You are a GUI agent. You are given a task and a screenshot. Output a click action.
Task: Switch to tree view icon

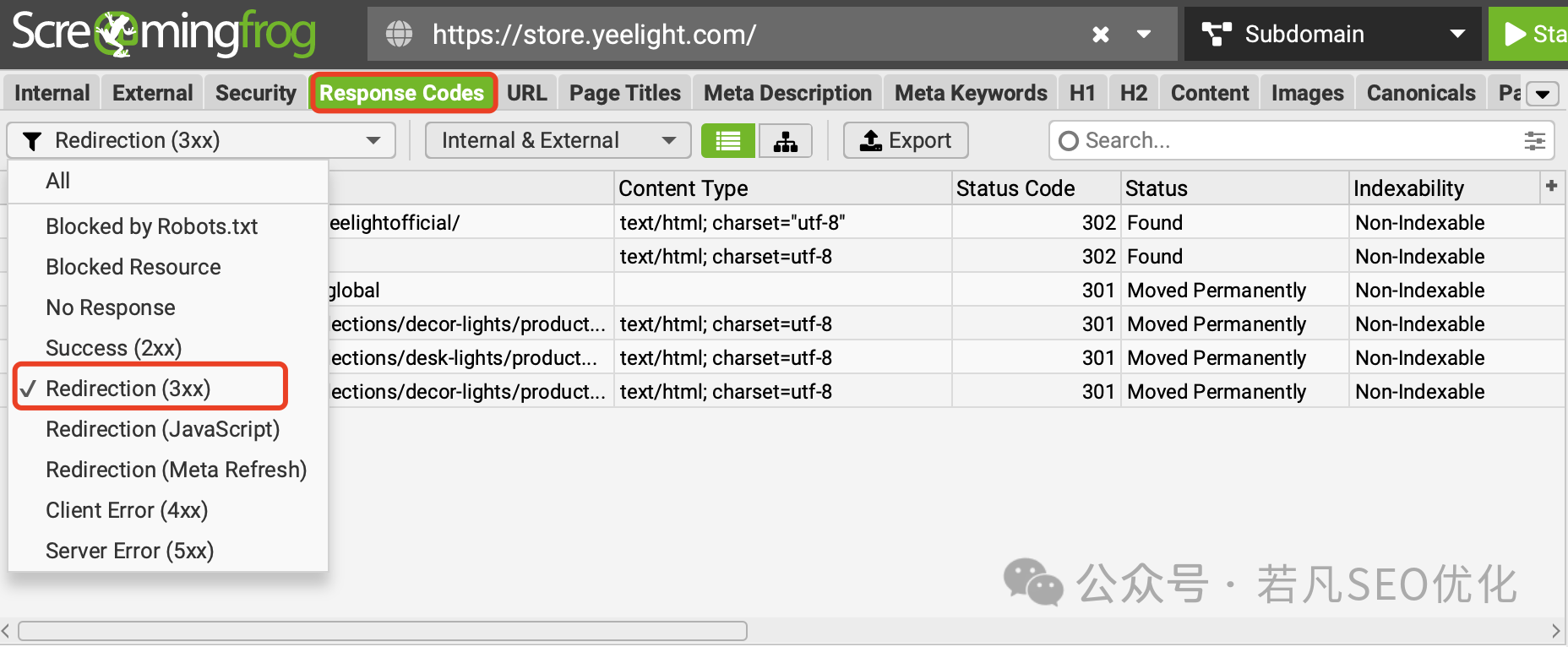click(786, 140)
